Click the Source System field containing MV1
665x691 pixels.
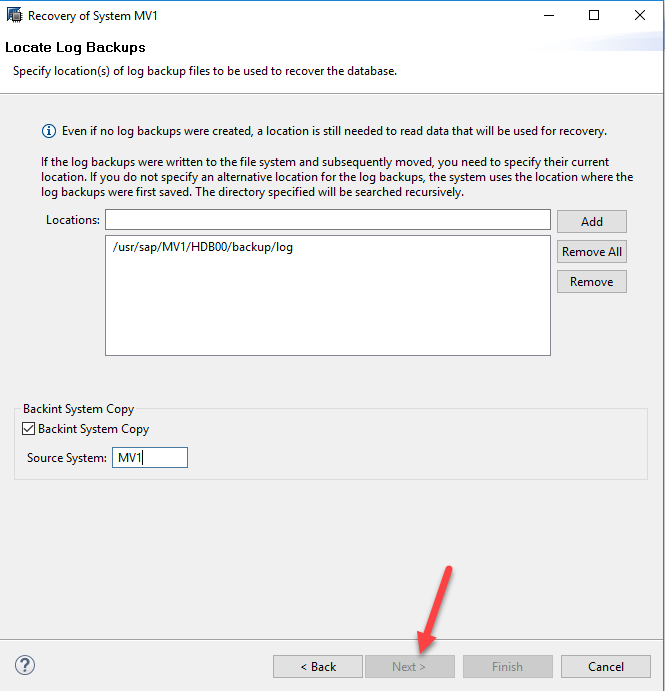(150, 457)
